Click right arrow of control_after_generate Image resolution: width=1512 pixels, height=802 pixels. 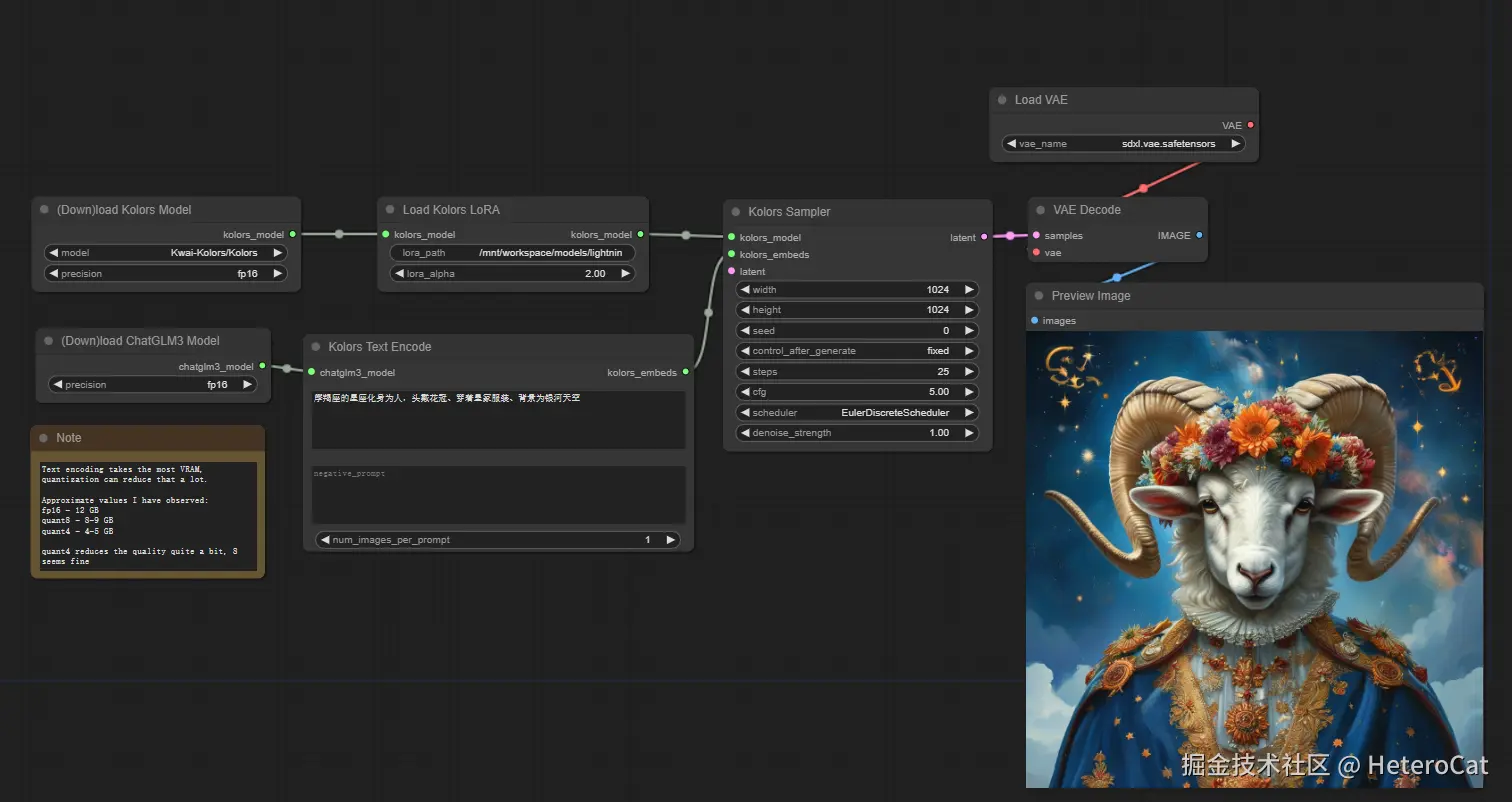[x=969, y=351]
